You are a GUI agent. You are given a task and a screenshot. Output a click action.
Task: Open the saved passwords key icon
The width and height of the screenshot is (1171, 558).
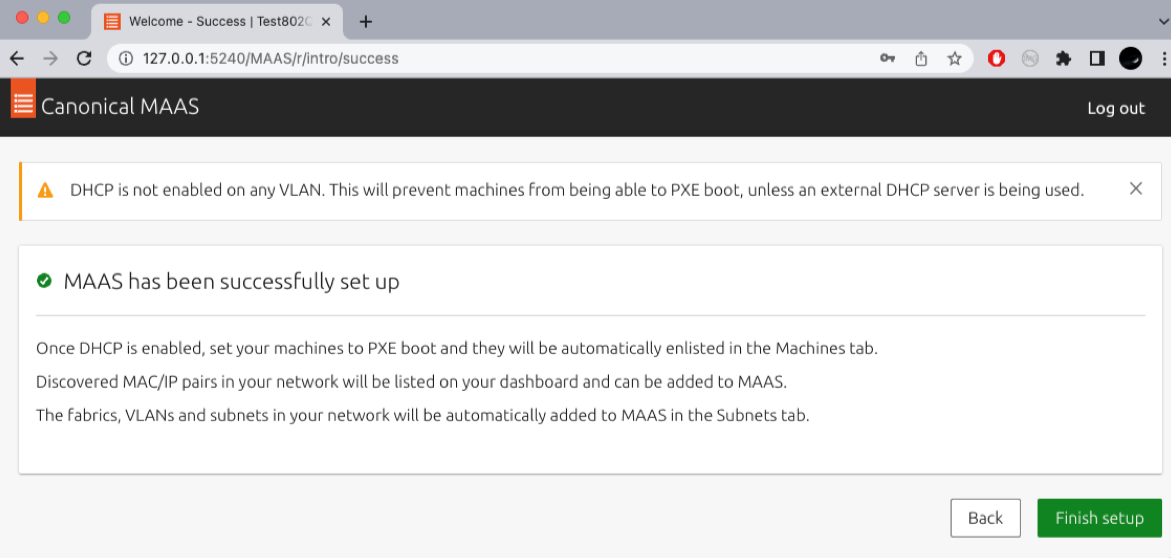point(887,59)
